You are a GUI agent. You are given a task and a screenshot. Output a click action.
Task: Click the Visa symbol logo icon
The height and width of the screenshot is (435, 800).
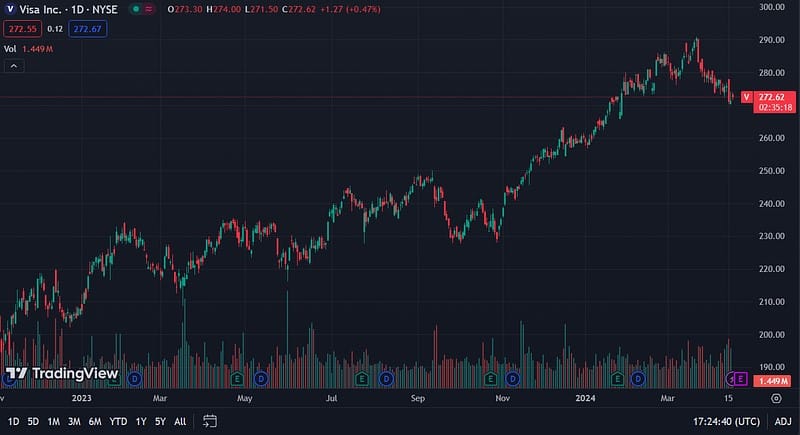coord(10,9)
